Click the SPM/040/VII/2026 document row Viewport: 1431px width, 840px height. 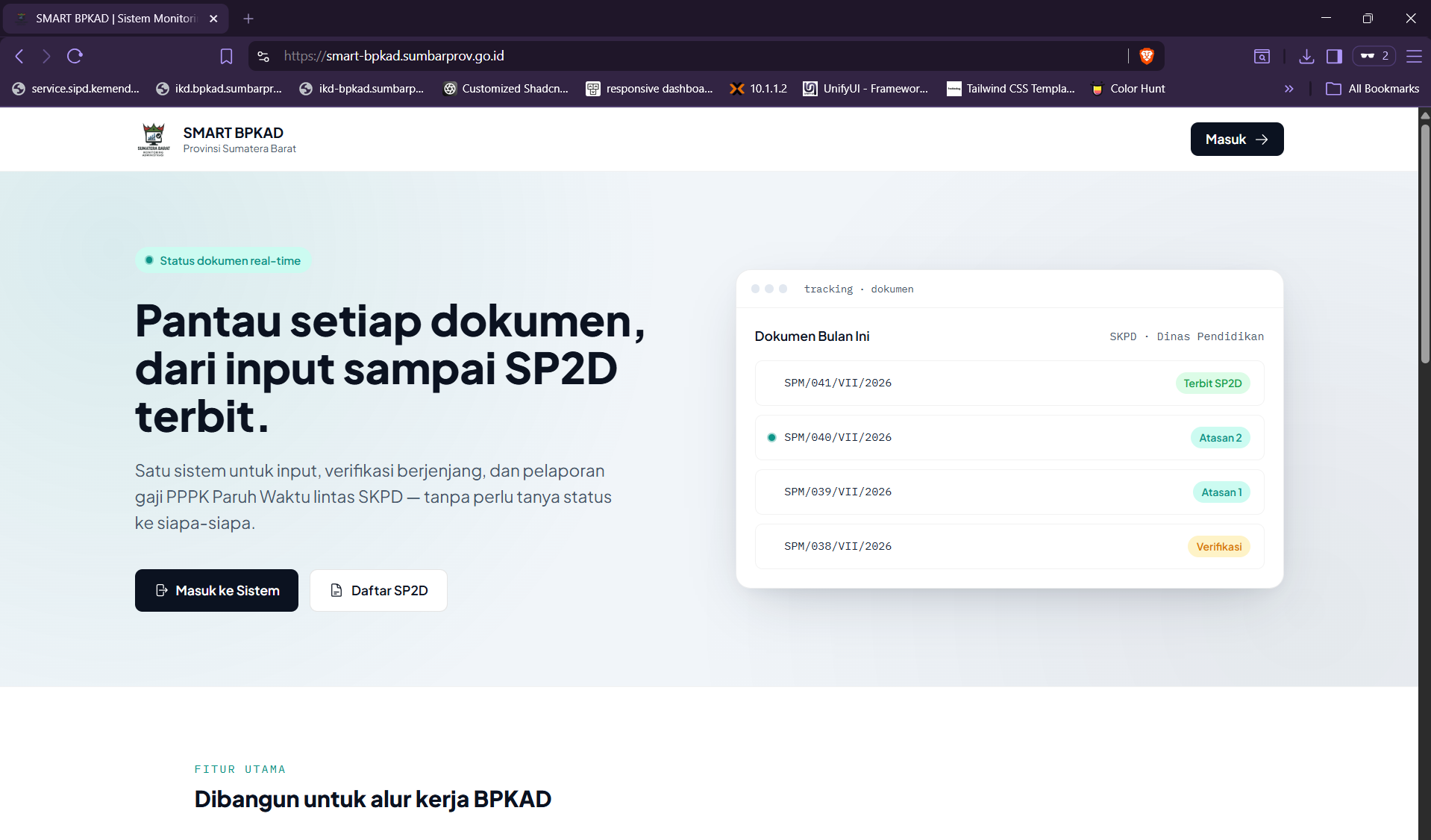pos(1009,438)
